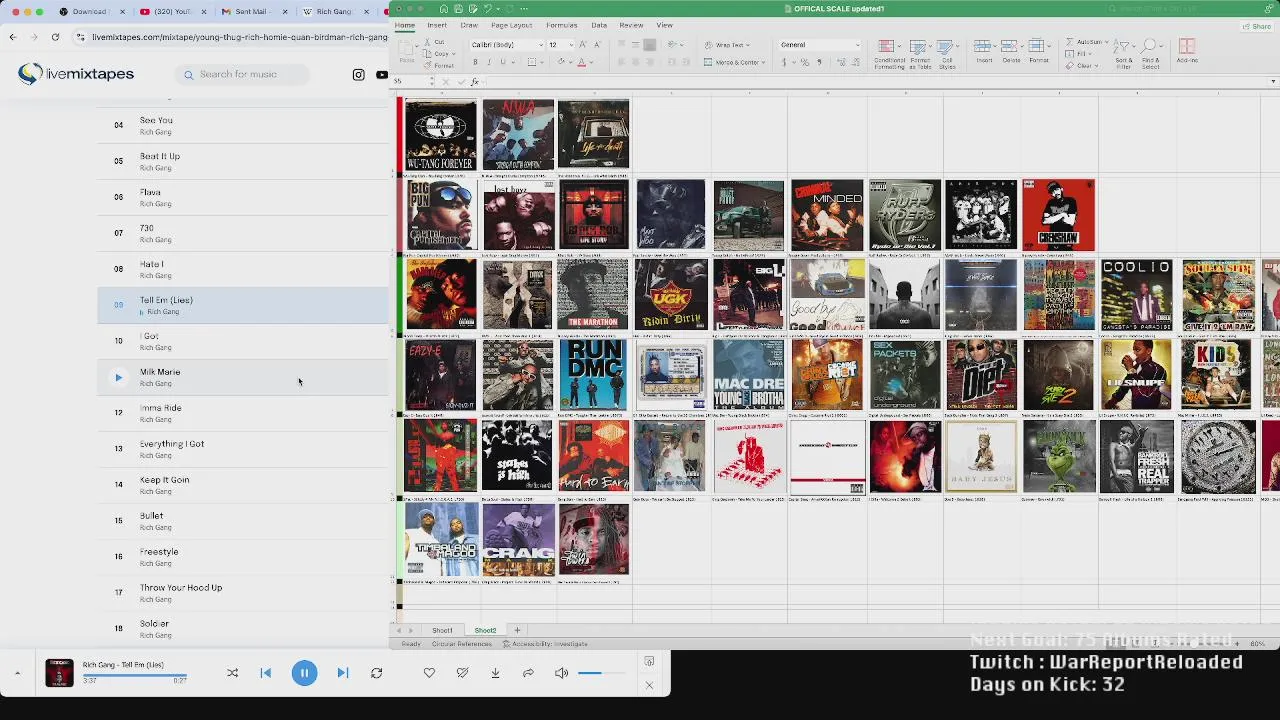This screenshot has width=1280, height=720.
Task: Select track 04 See You
Action: tap(243, 125)
